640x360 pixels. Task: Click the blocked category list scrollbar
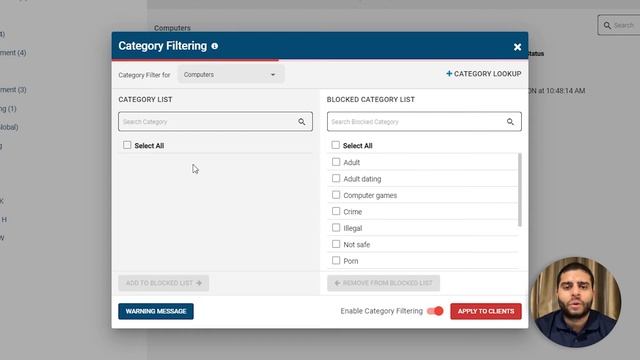[x=520, y=190]
